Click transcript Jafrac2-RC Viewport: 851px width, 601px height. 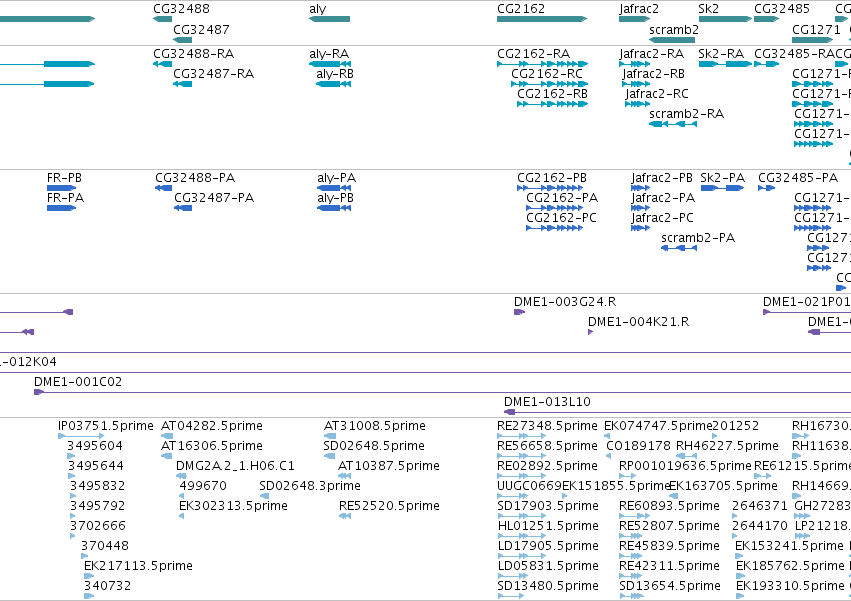coord(657,94)
